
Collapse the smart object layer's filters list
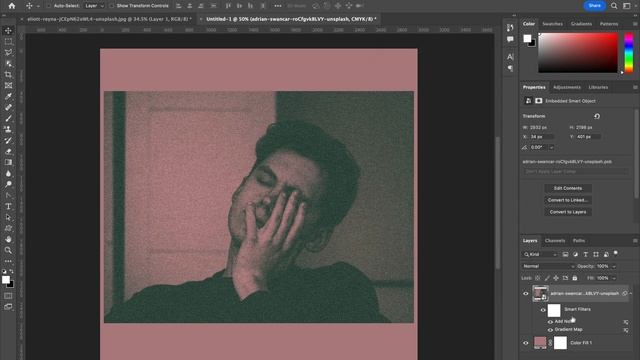point(631,293)
